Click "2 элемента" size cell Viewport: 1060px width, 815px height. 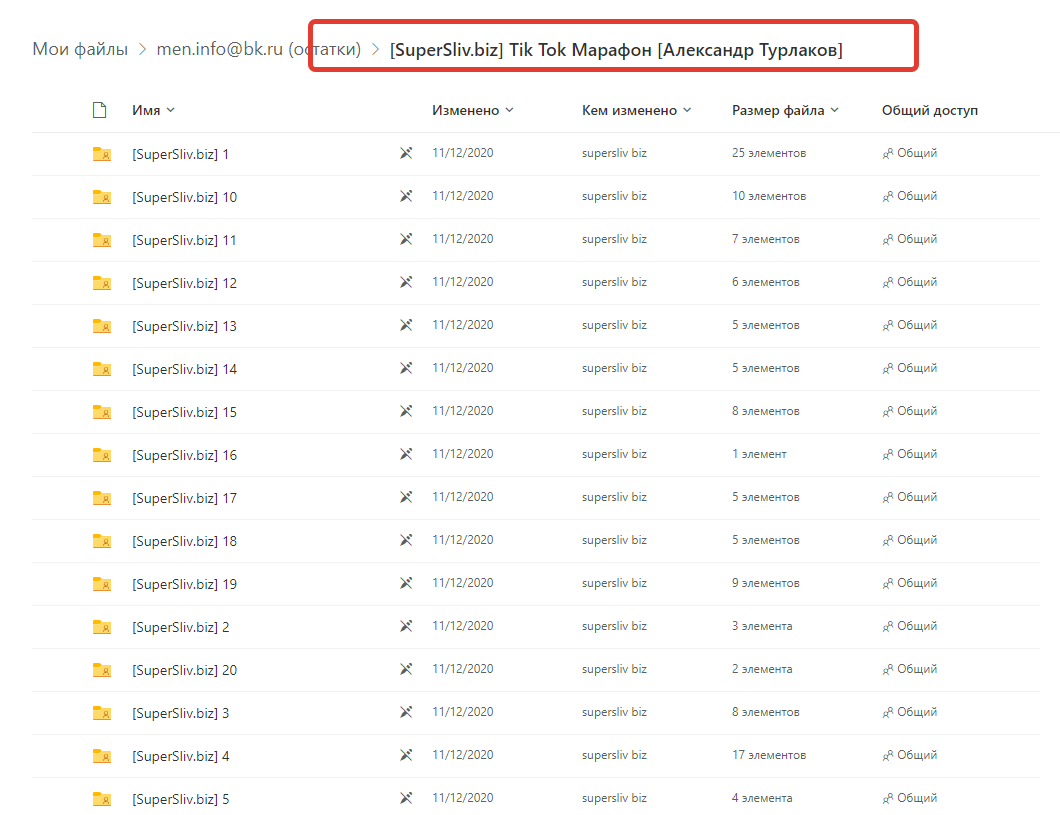(x=762, y=669)
